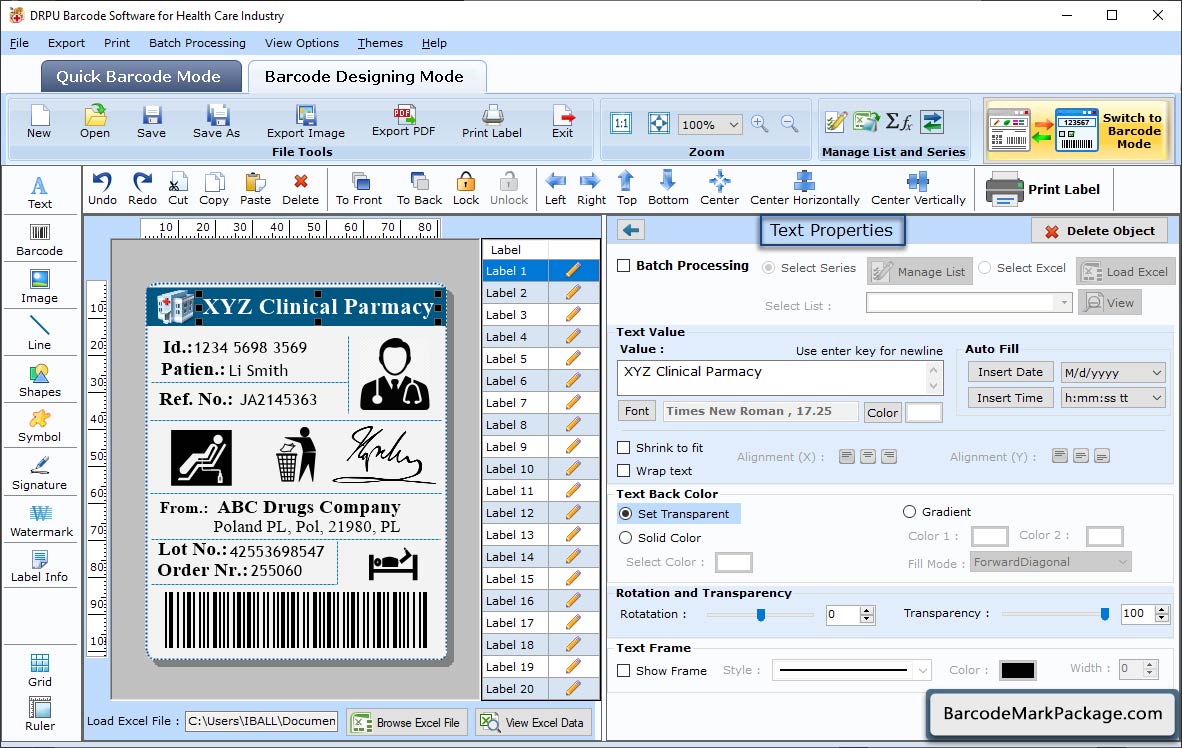
Task: Center object Vertically
Action: pos(918,189)
